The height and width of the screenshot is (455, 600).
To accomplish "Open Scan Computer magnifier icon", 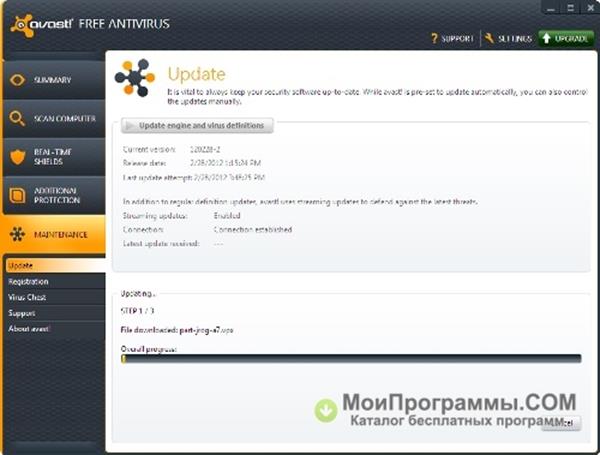I will click(x=17, y=118).
